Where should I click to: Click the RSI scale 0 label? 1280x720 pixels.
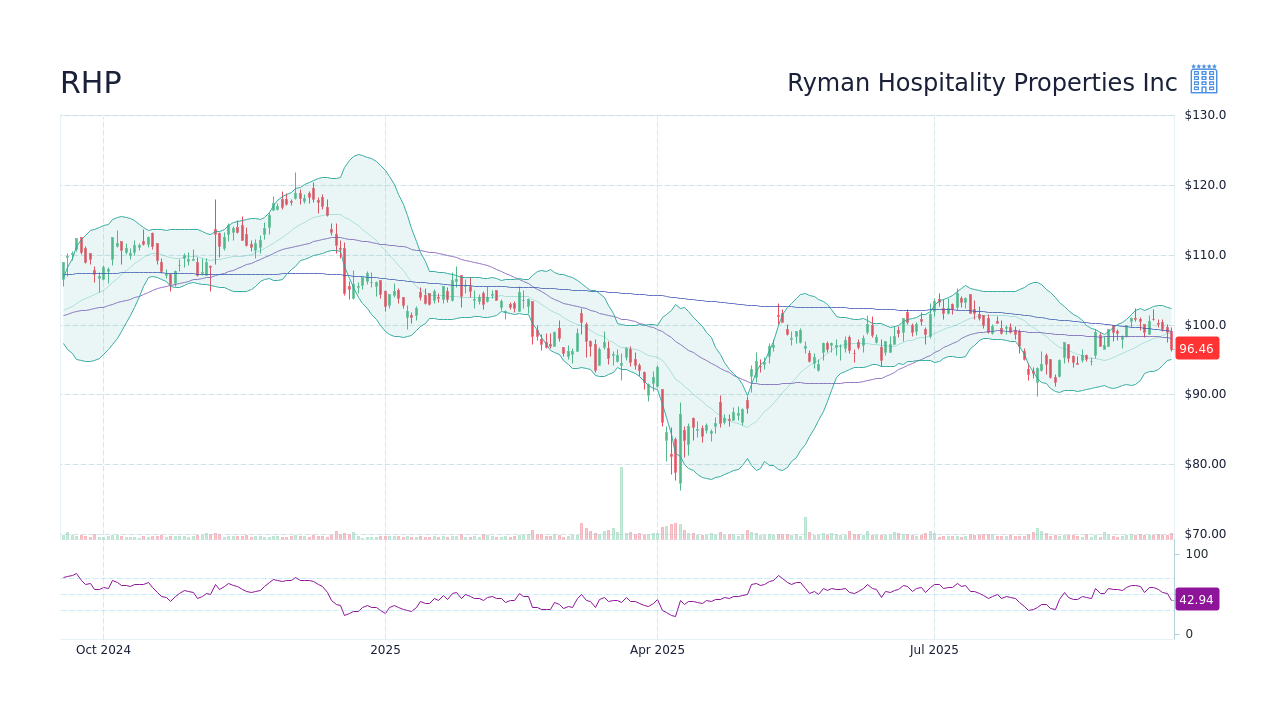[1189, 634]
